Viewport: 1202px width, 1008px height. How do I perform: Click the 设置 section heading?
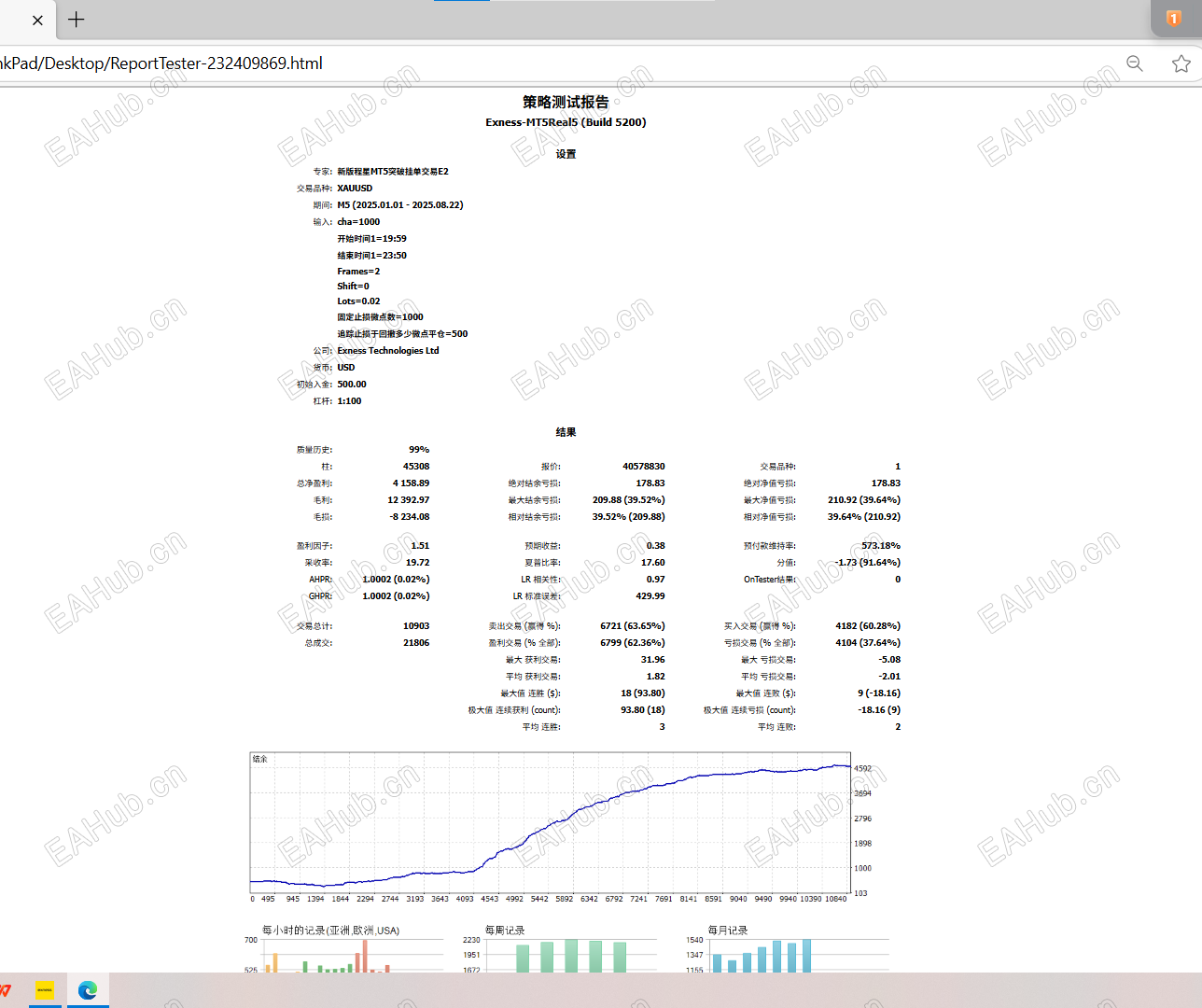pyautogui.click(x=566, y=154)
